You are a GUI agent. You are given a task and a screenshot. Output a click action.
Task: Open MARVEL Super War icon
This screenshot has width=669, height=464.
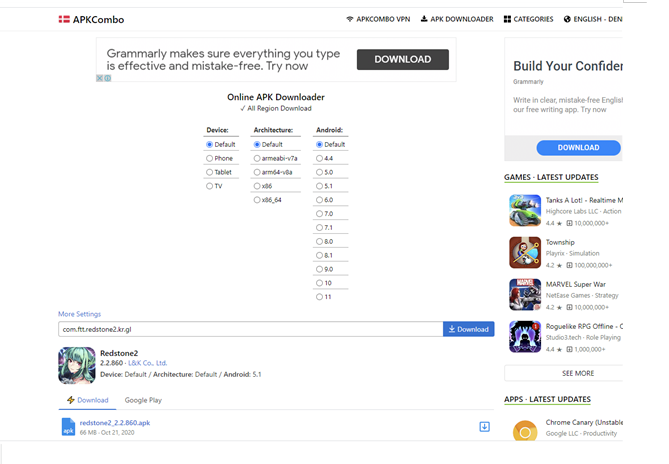pos(525,295)
